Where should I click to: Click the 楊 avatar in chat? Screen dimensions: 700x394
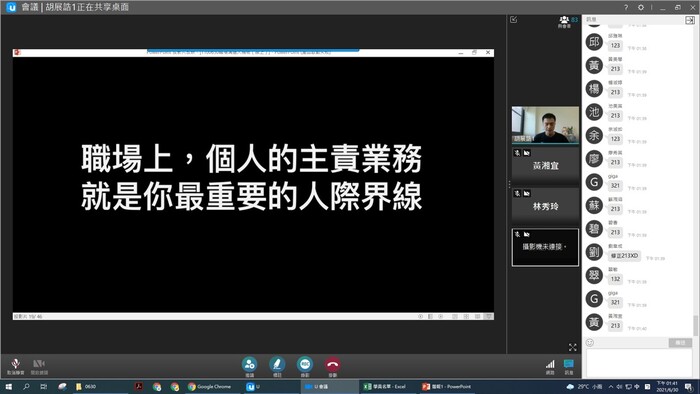pyautogui.click(x=594, y=89)
